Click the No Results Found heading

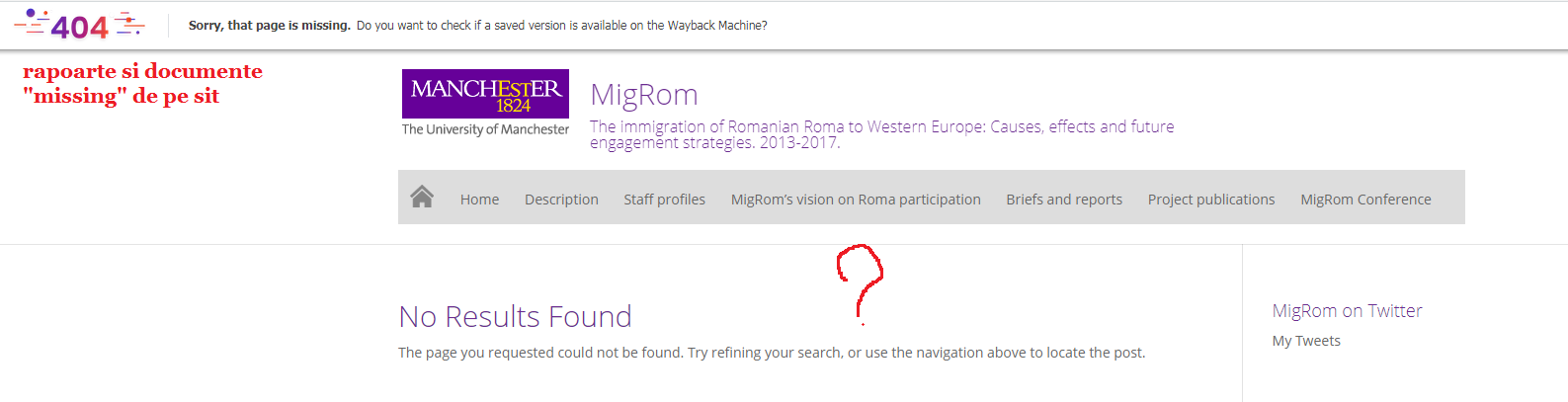515,317
